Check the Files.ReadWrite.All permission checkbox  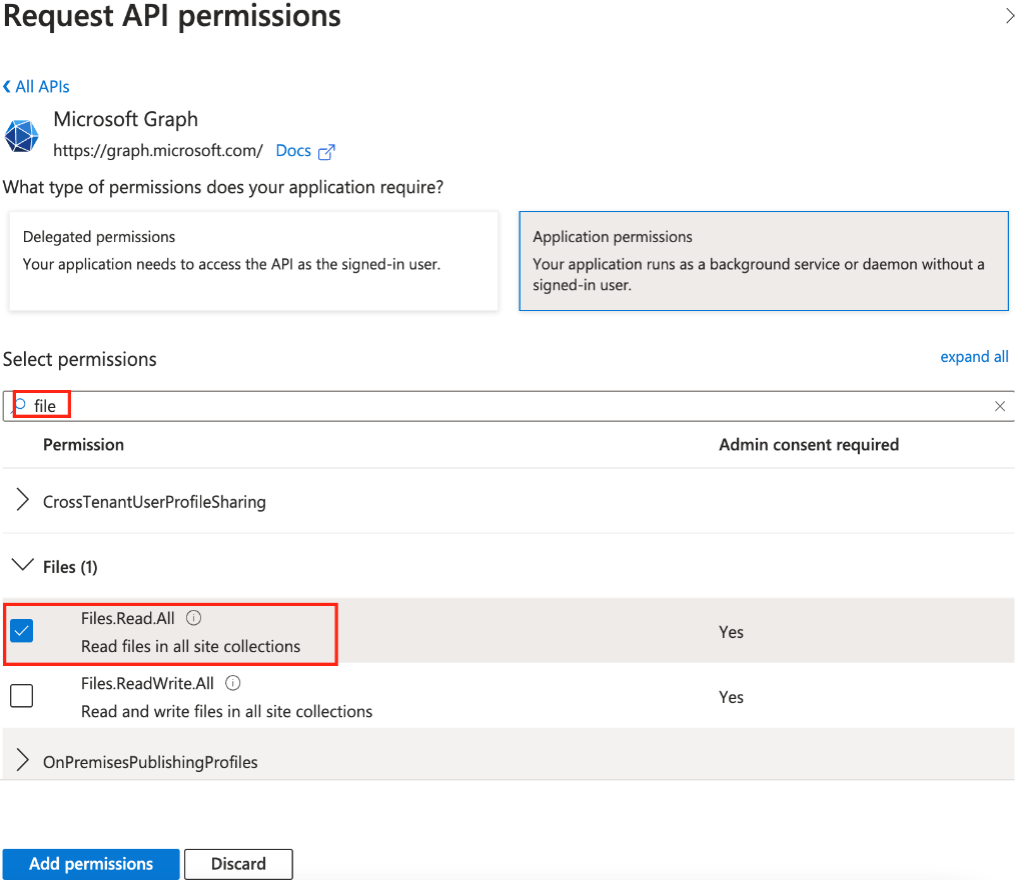21,696
